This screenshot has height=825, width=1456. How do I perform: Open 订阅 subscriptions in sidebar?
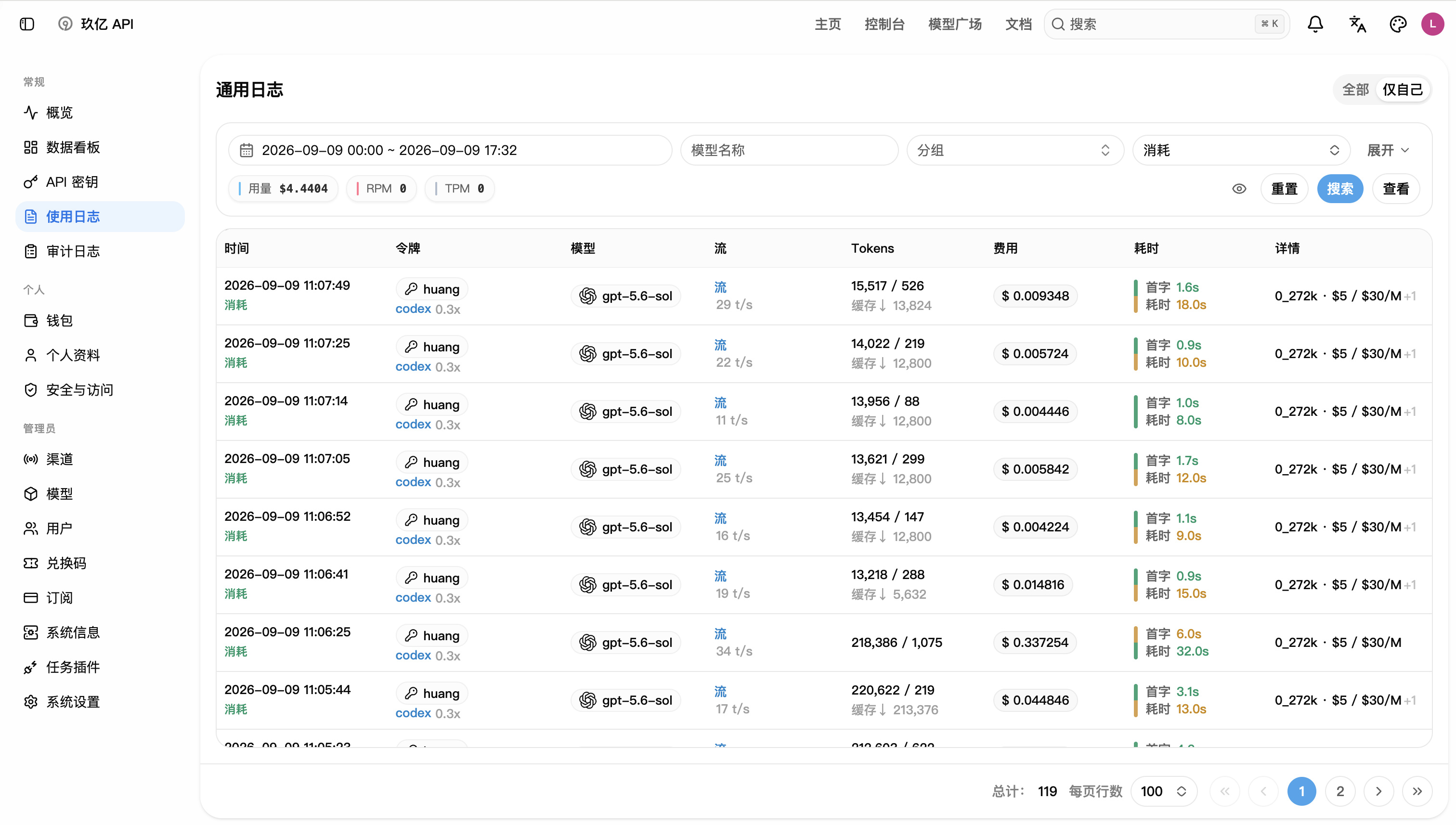pyautogui.click(x=100, y=598)
